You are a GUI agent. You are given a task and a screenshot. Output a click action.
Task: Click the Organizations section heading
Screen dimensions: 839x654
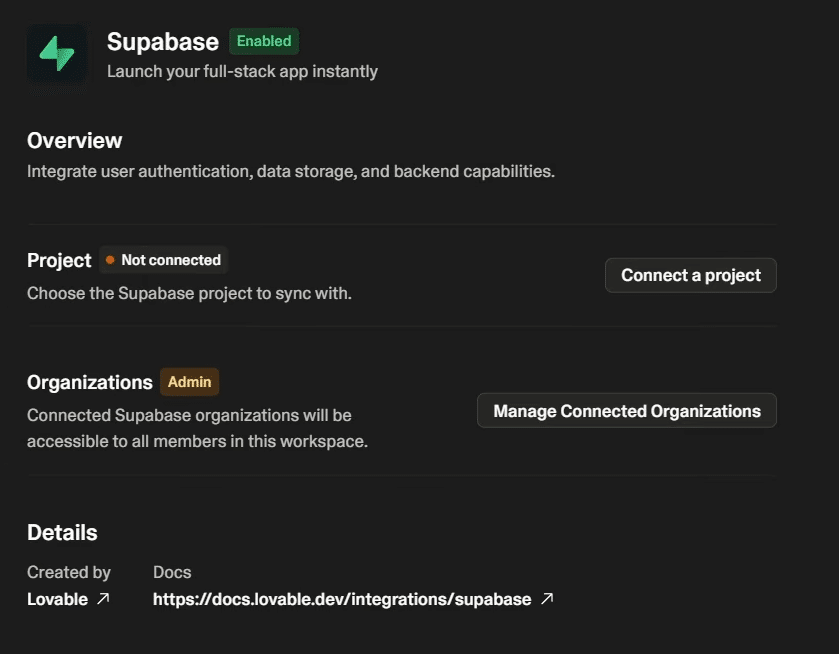[x=90, y=383]
